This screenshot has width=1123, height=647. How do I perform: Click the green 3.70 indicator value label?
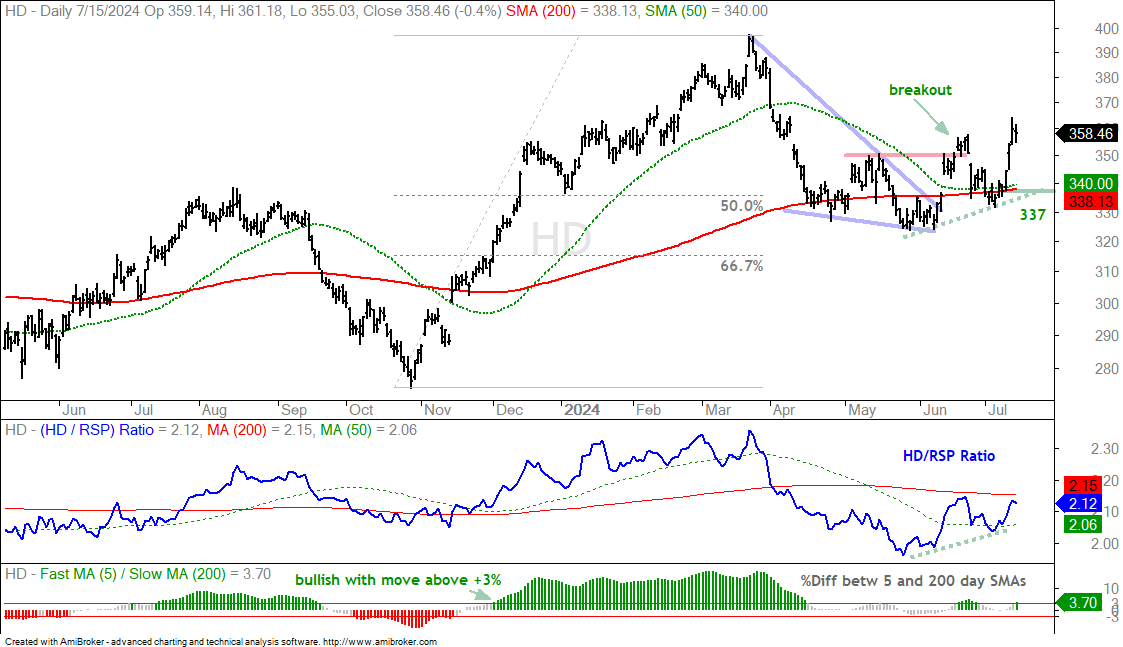(1081, 603)
